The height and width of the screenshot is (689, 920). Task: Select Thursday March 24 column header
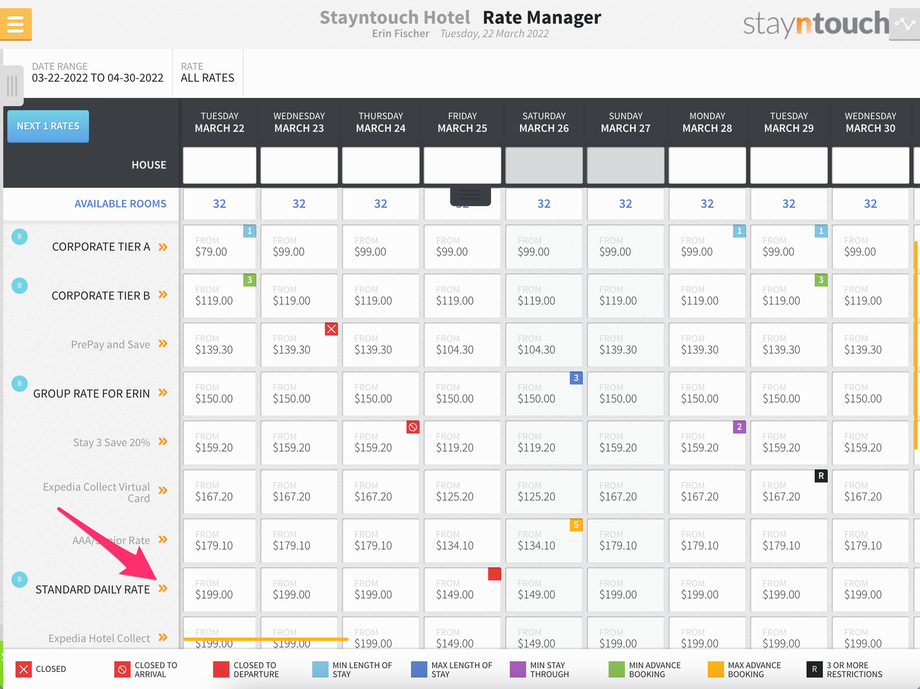pyautogui.click(x=381, y=122)
